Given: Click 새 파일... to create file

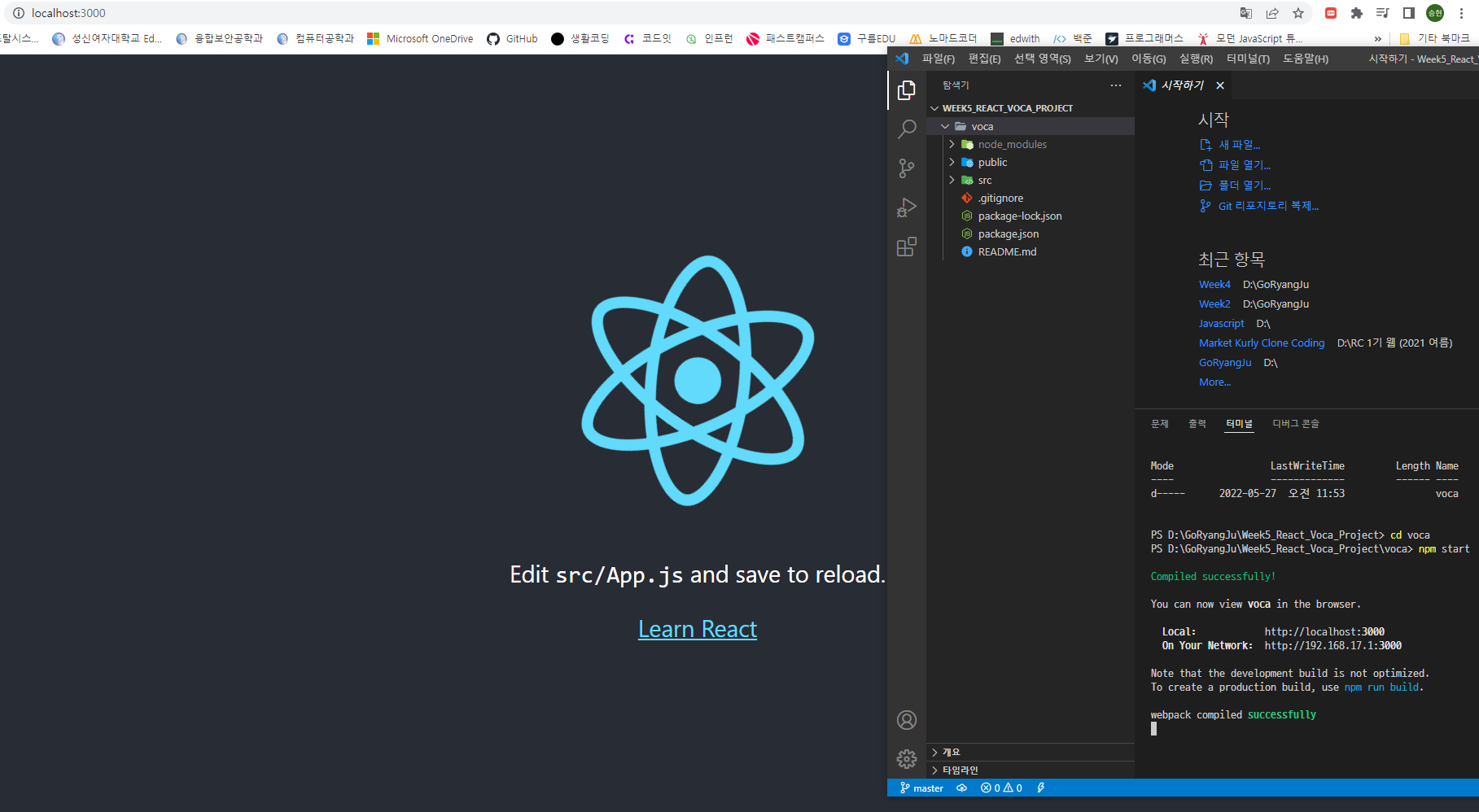Looking at the screenshot, I should click(x=1239, y=145).
